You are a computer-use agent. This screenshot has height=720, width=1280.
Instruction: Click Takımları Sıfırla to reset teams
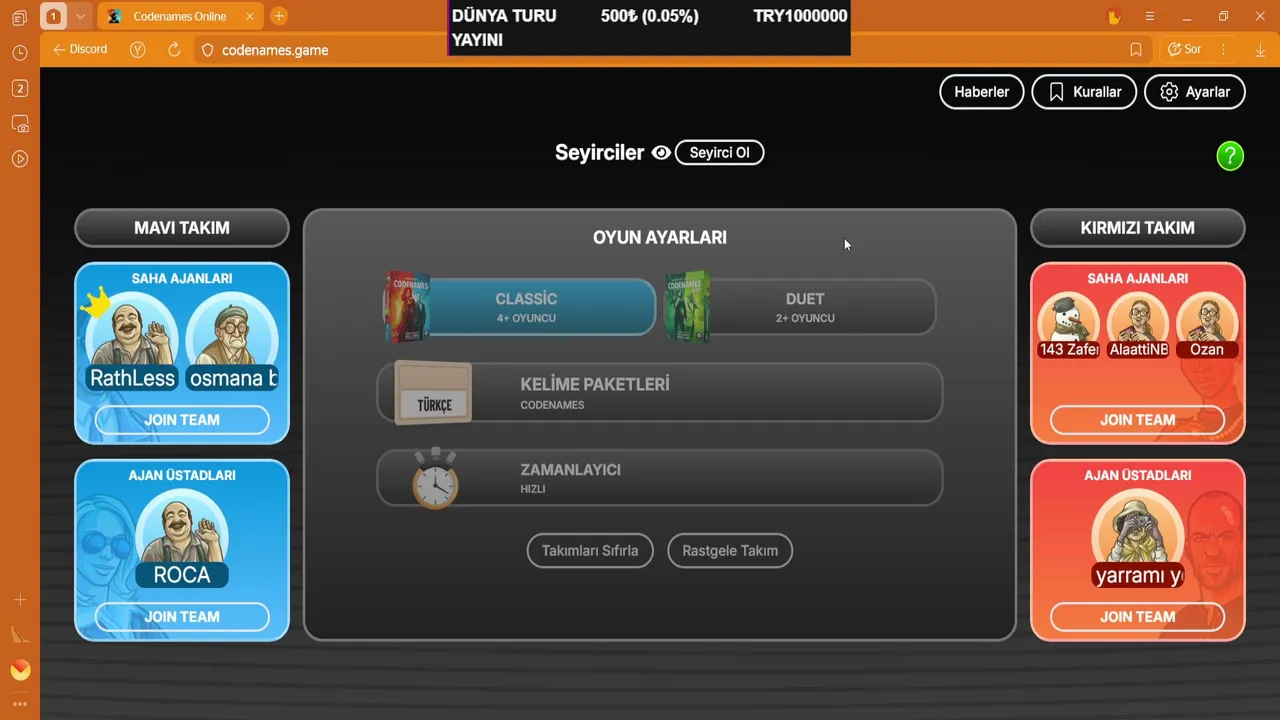[x=590, y=551]
